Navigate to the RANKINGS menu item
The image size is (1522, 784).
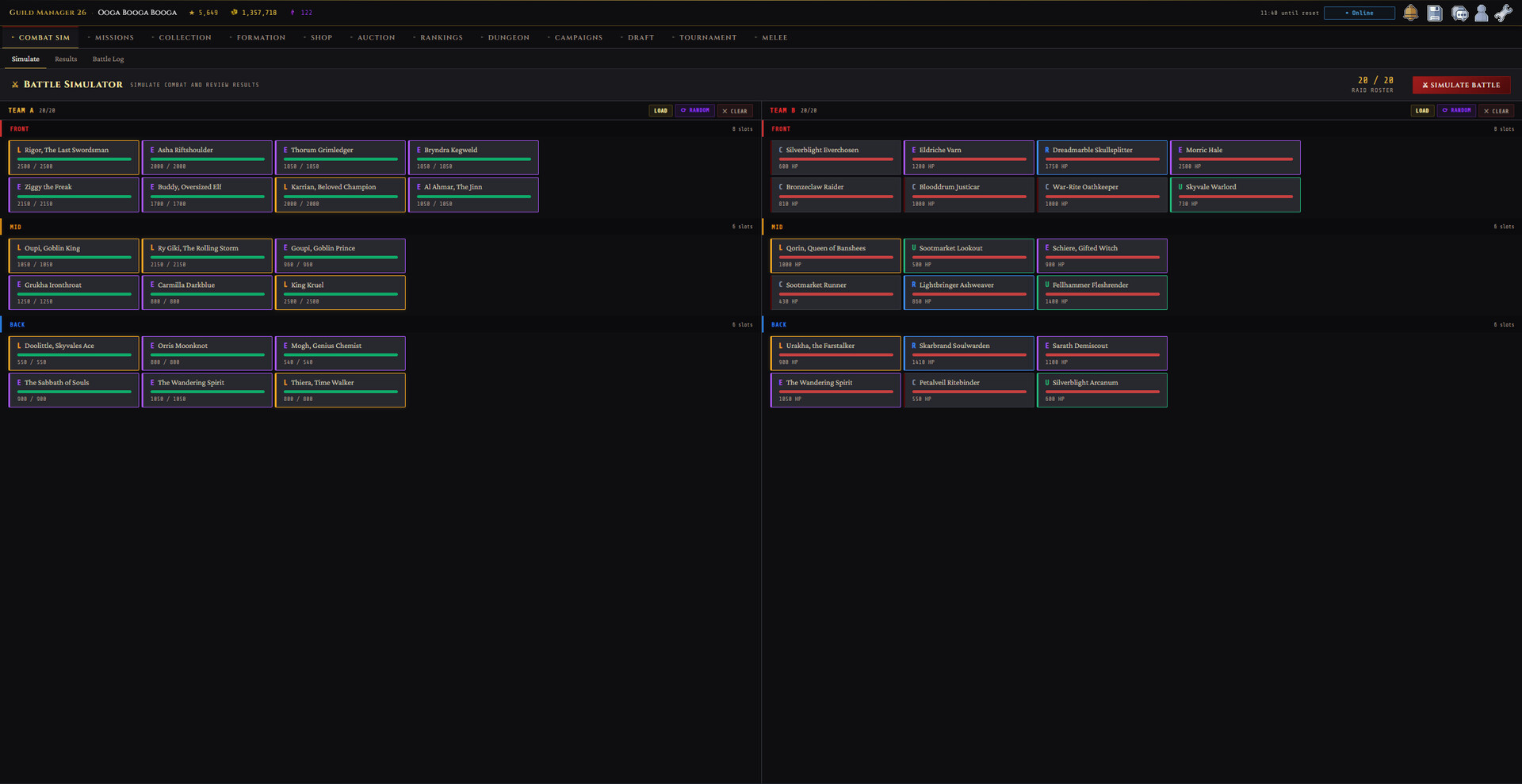(442, 37)
